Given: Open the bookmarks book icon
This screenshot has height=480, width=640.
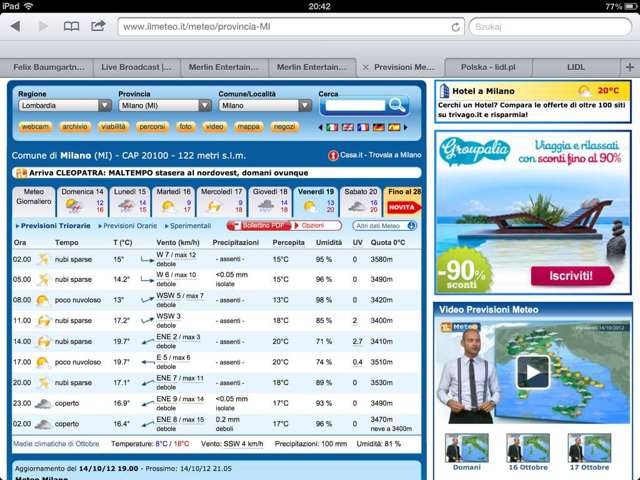Looking at the screenshot, I should tap(71, 27).
